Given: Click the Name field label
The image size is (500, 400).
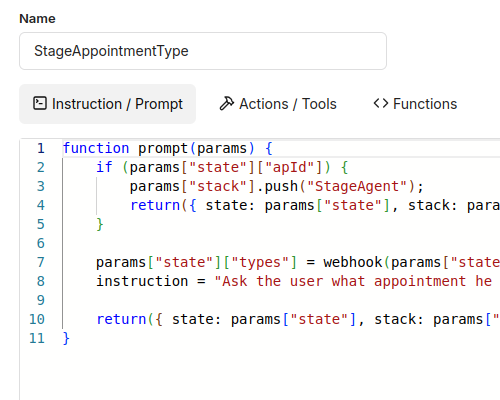Looking at the screenshot, I should [x=37, y=19].
